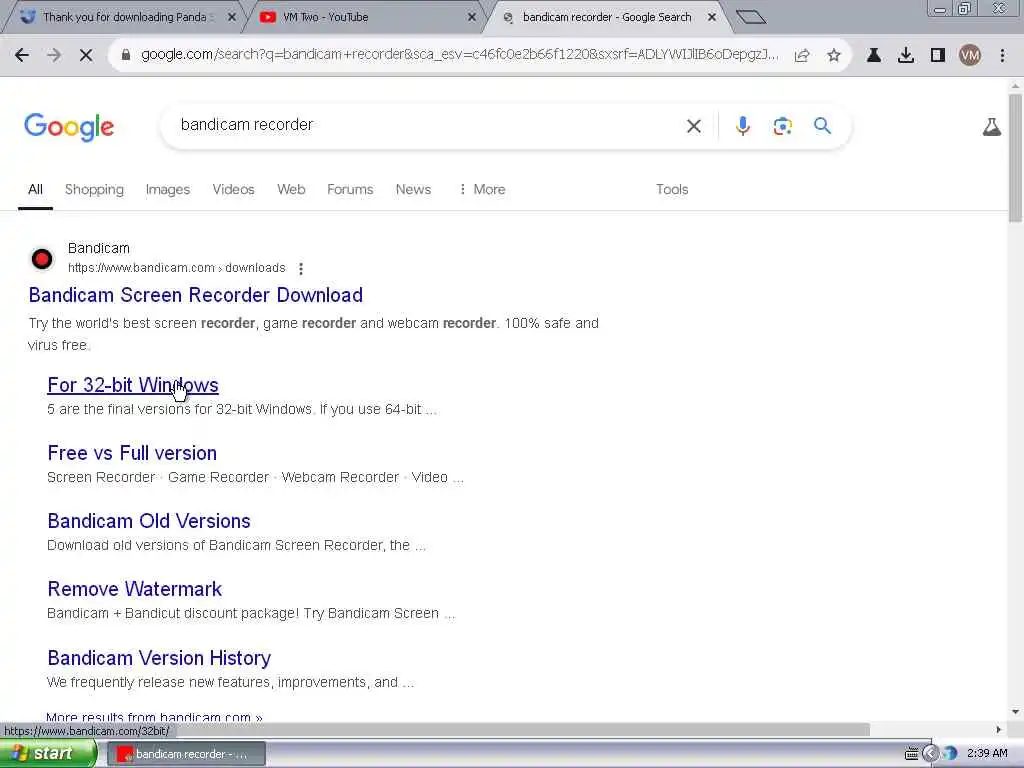Open options dots beside the bandicam.com URL
This screenshot has height=768, width=1024.
pos(300,268)
